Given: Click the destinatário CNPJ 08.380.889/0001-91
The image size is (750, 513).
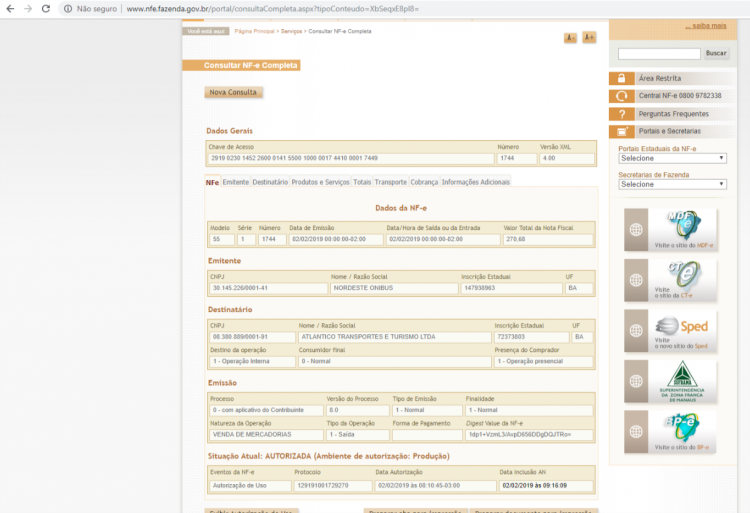Looking at the screenshot, I should pyautogui.click(x=240, y=337).
